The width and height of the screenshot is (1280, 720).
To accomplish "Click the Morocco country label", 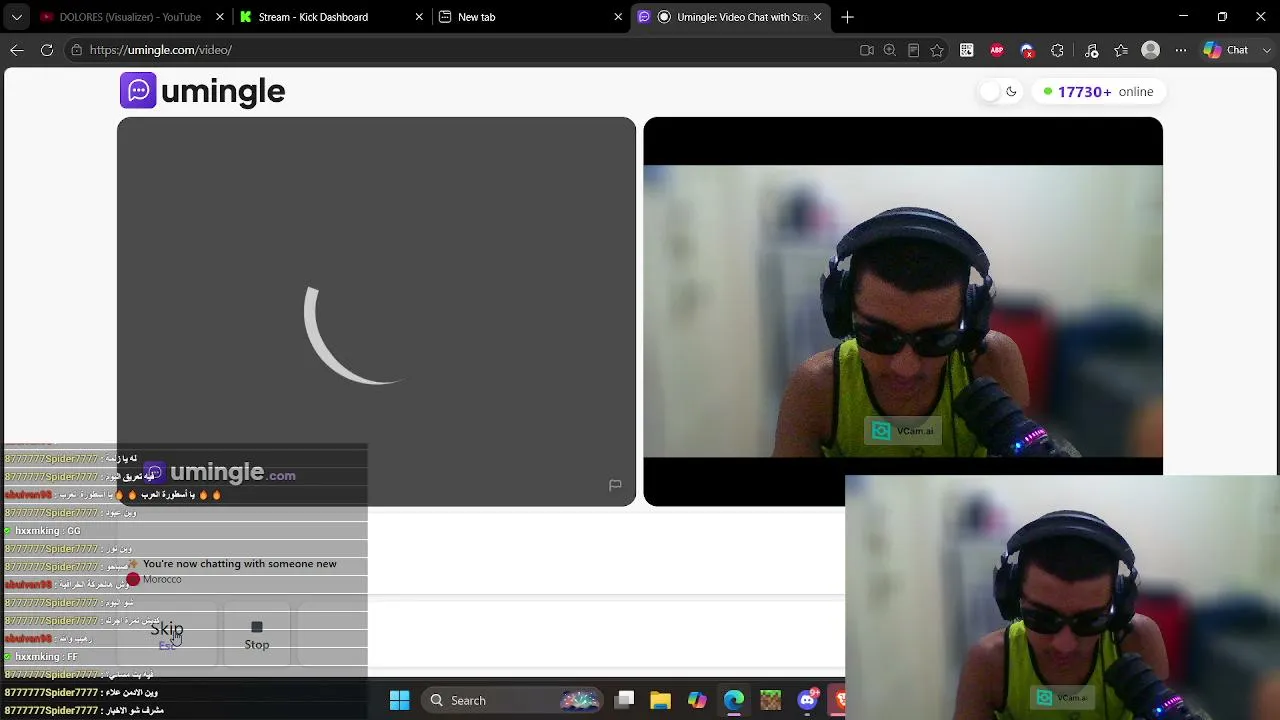I will tap(162, 580).
